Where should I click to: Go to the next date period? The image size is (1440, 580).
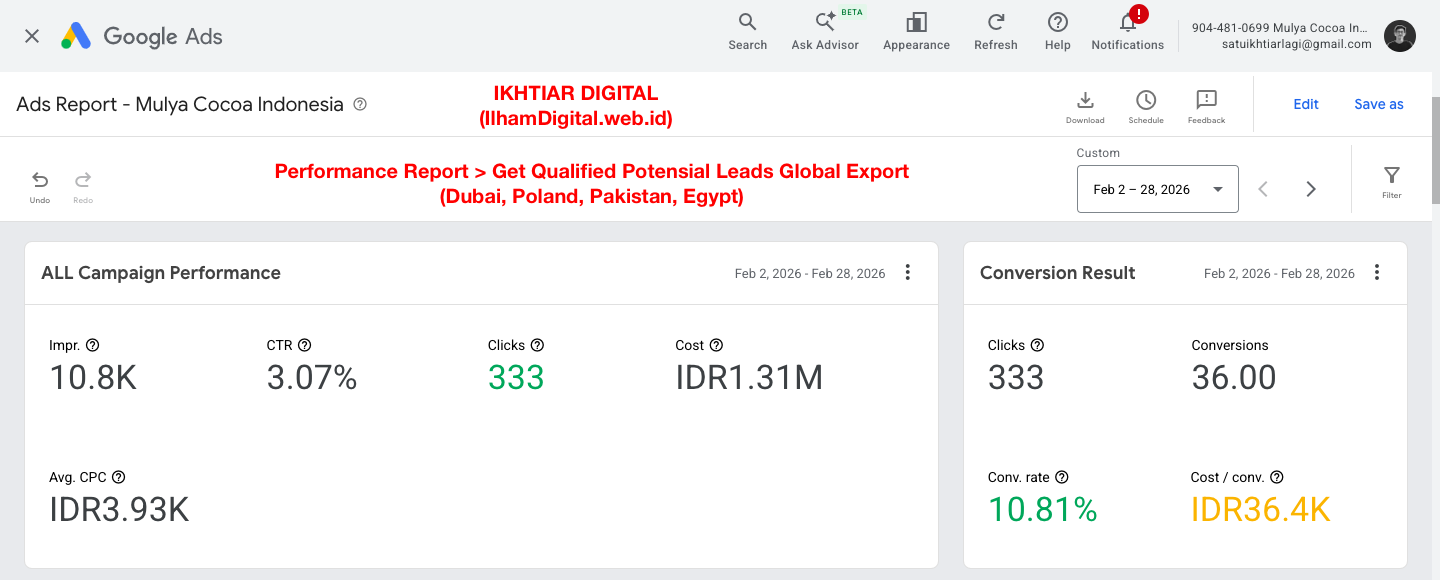click(x=1311, y=189)
